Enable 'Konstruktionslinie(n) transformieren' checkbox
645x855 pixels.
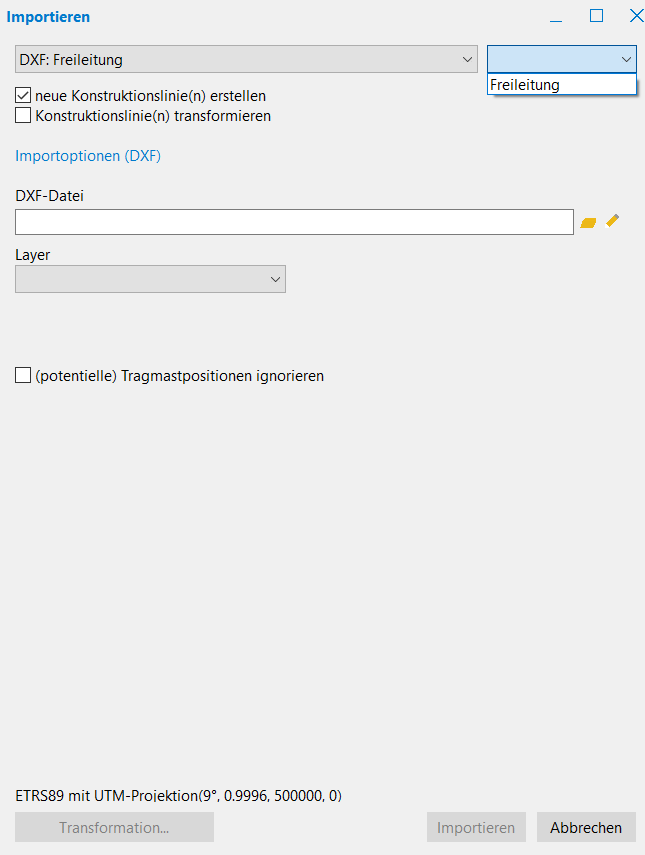tap(23, 116)
